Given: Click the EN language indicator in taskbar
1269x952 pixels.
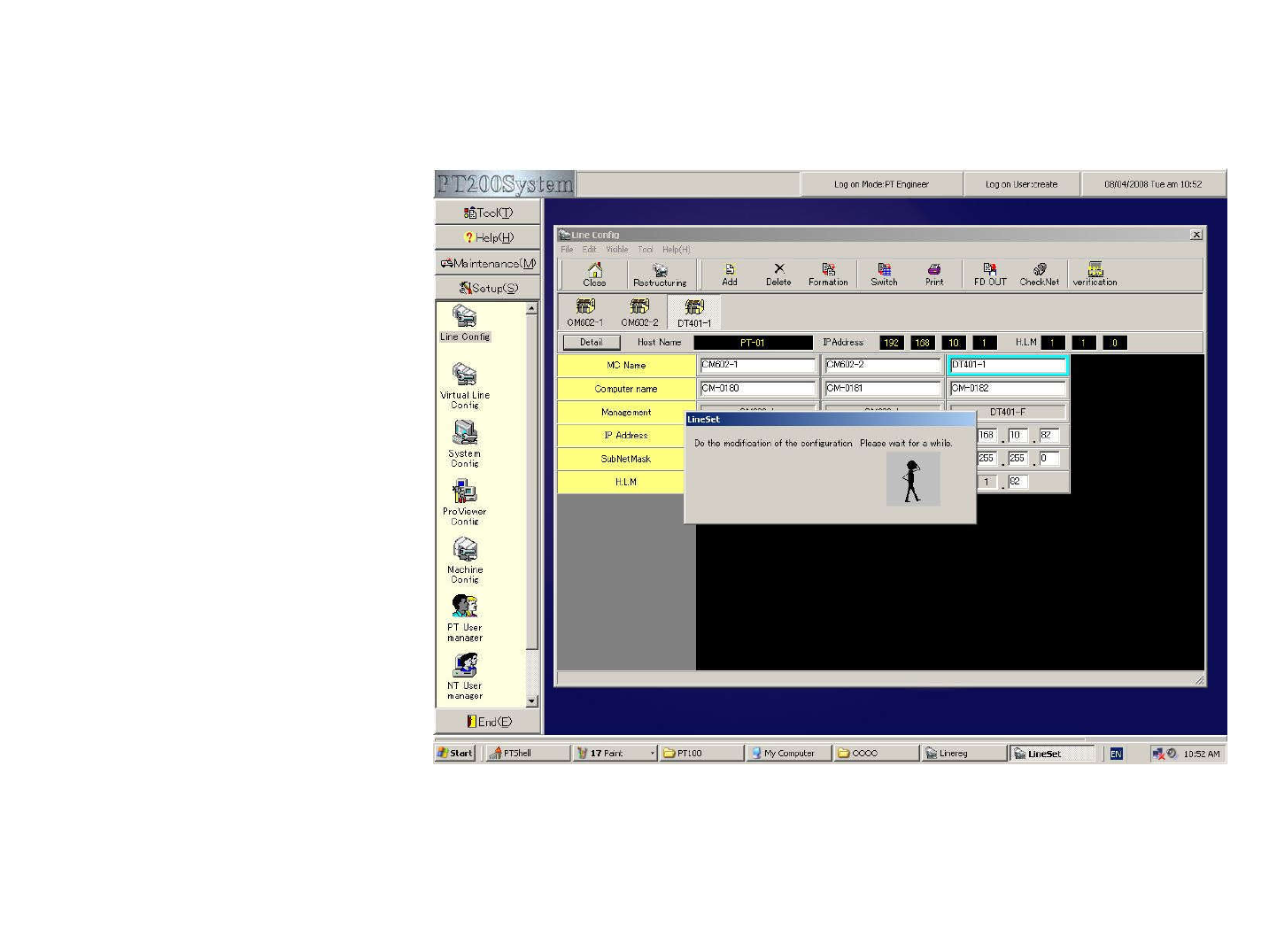Looking at the screenshot, I should pyautogui.click(x=1117, y=755).
